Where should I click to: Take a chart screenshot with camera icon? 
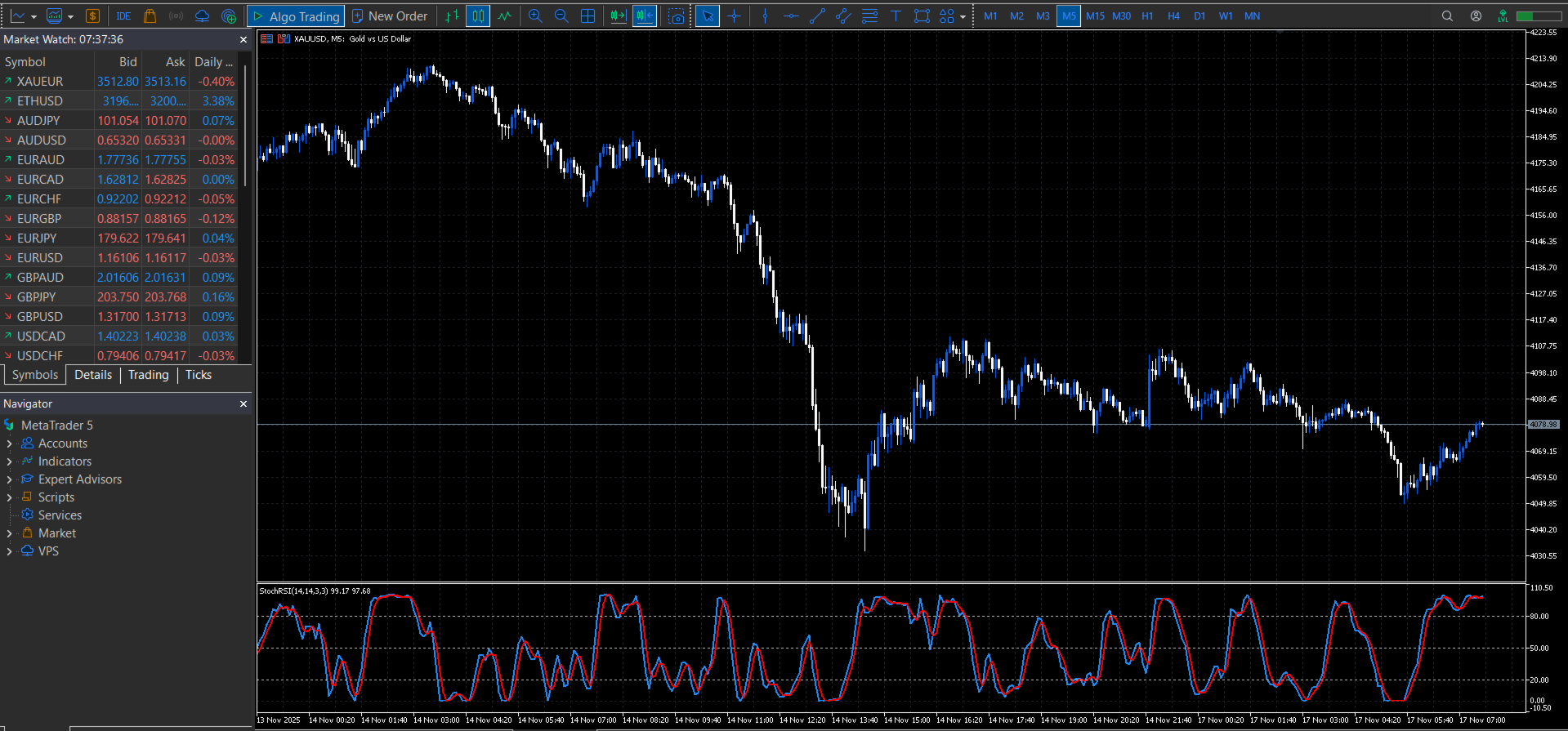pos(677,16)
